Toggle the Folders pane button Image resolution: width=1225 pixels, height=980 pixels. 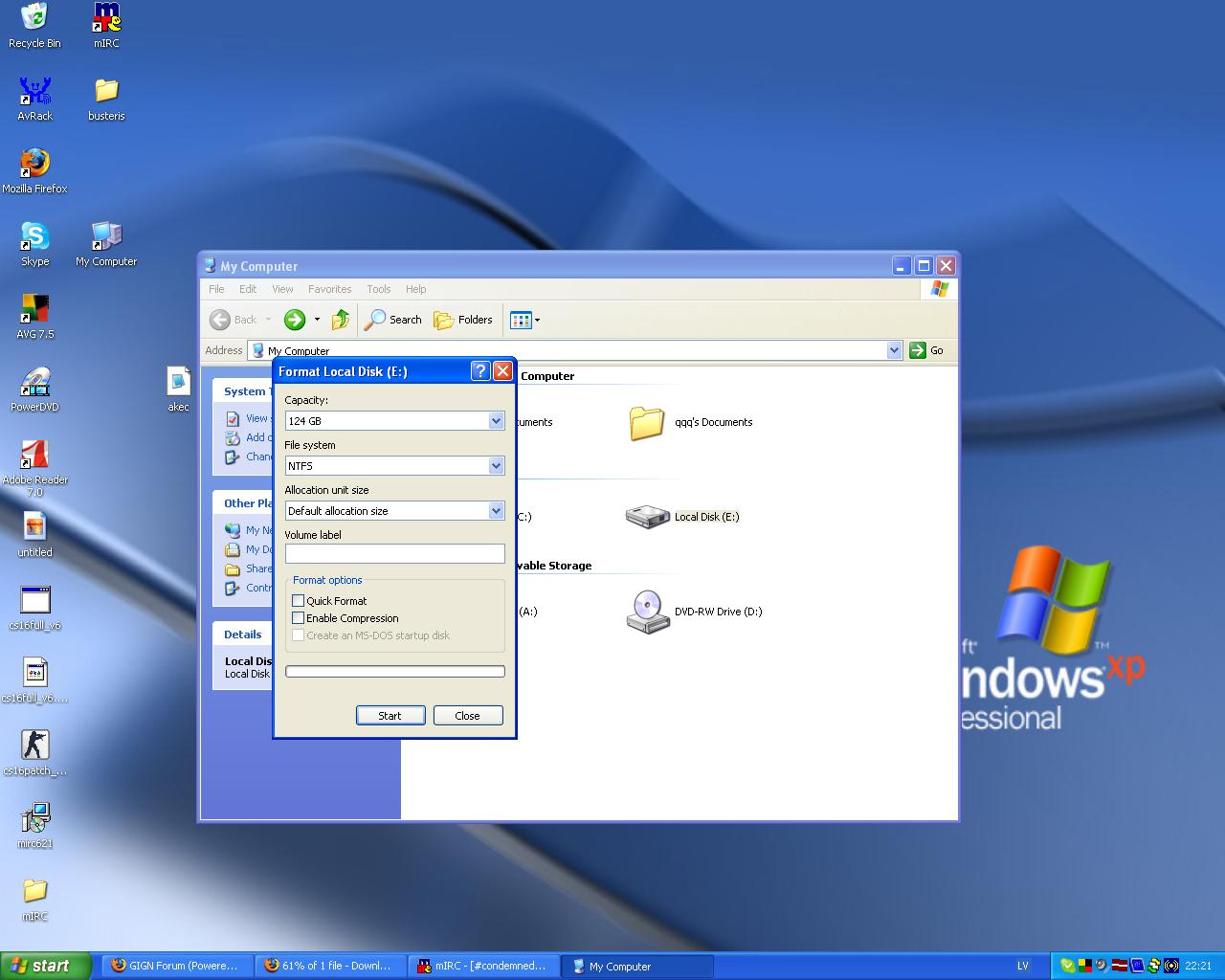[463, 320]
